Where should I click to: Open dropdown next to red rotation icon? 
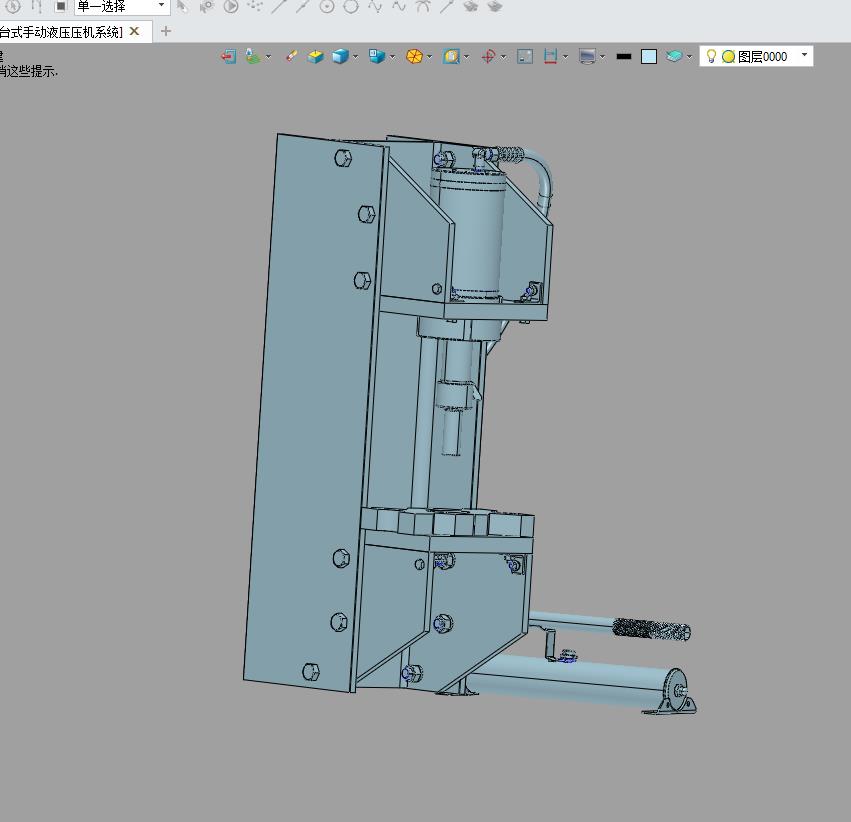pyautogui.click(x=503, y=57)
